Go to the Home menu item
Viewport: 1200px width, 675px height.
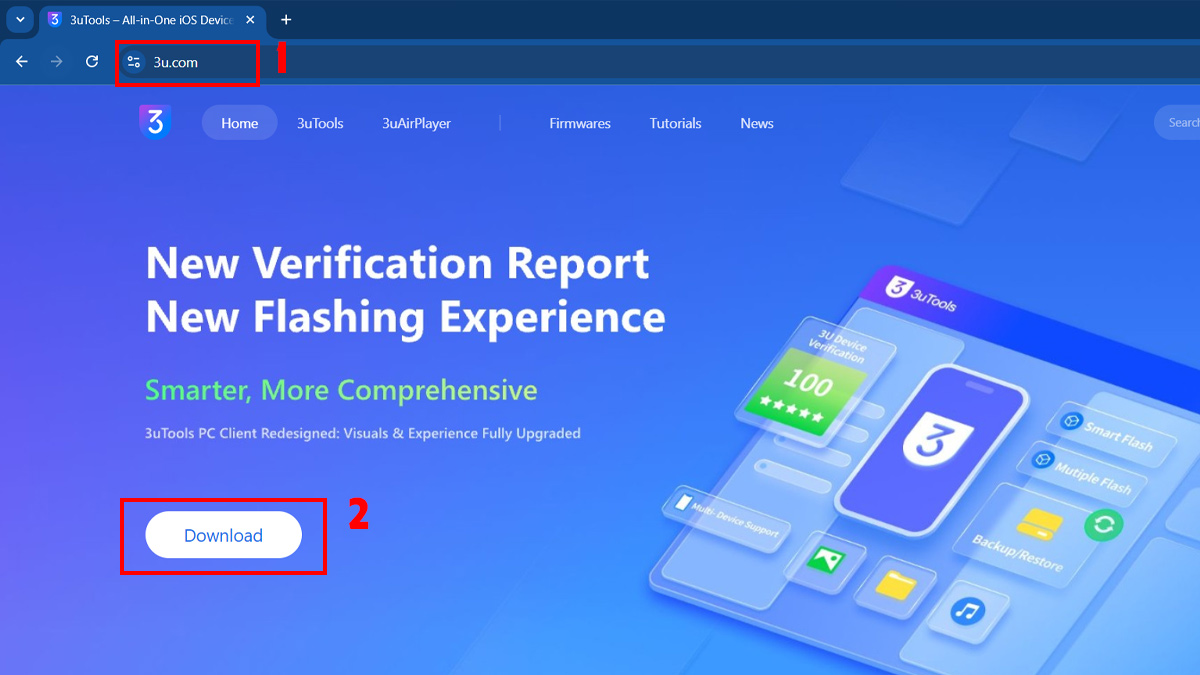tap(240, 123)
